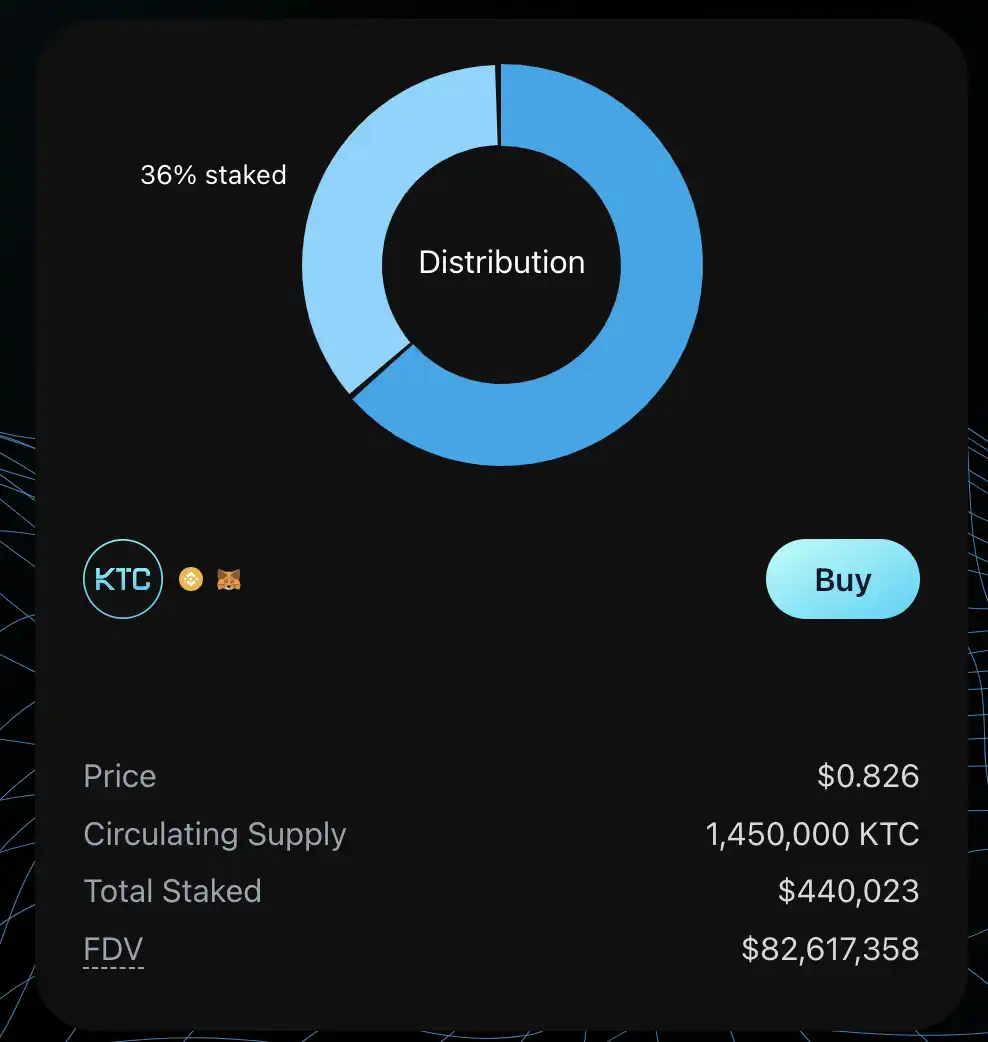The height and width of the screenshot is (1042, 988).
Task: Click the Total Staked label
Action: 173,891
